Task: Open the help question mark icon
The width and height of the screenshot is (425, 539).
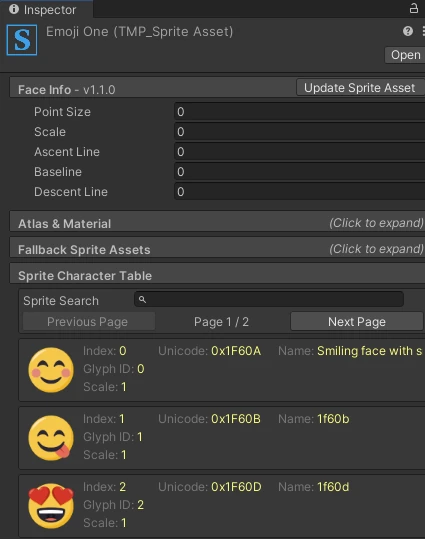Action: click(408, 31)
